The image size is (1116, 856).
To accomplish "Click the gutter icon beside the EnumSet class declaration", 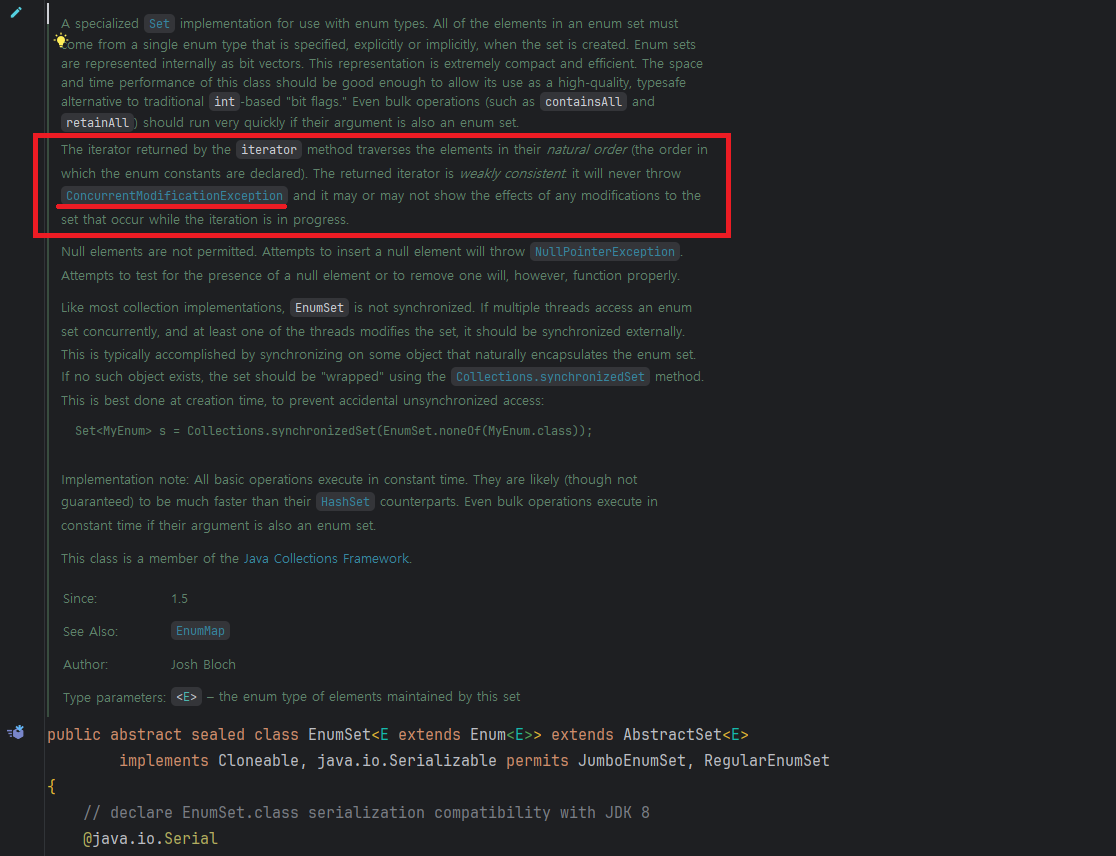I will [x=16, y=733].
